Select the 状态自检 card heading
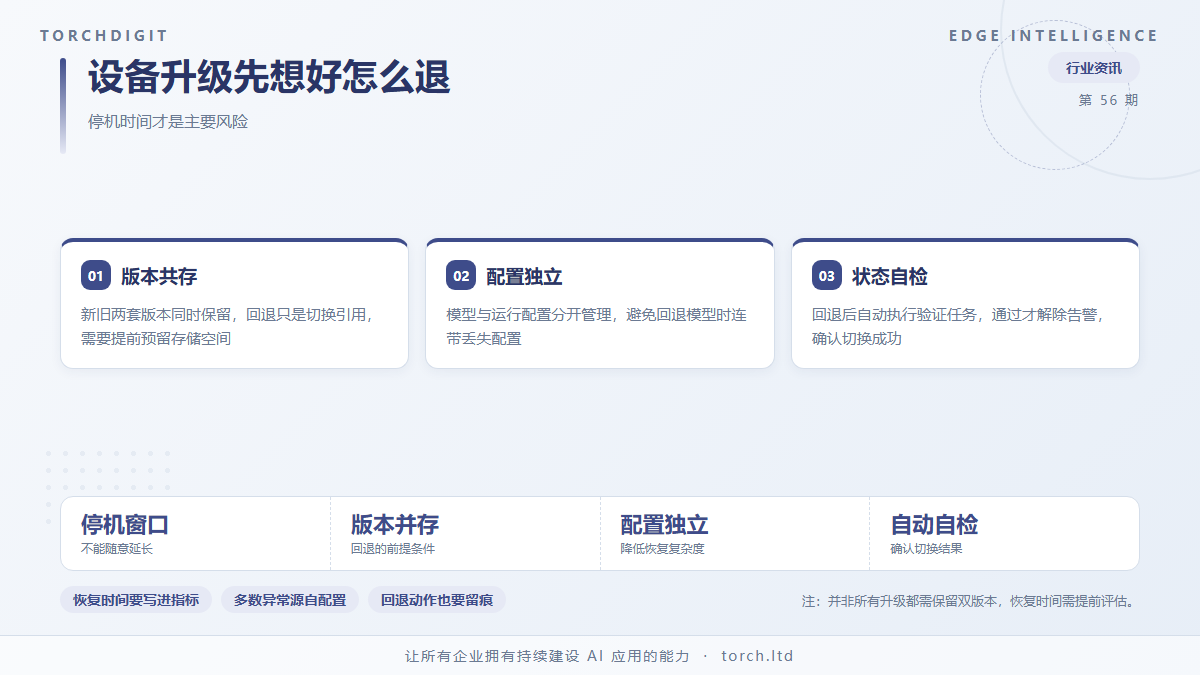Screen dimensions: 1200x675 click(890, 277)
